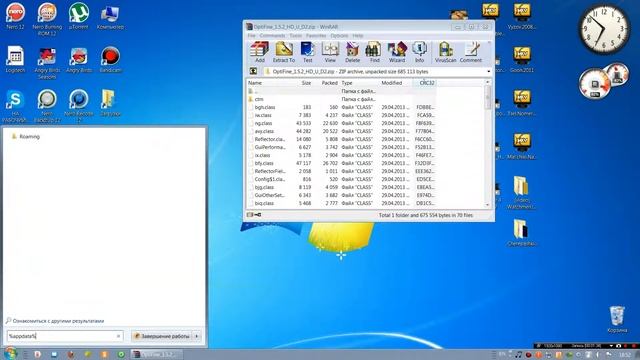Clear the Start menu search text

[x=119, y=336]
